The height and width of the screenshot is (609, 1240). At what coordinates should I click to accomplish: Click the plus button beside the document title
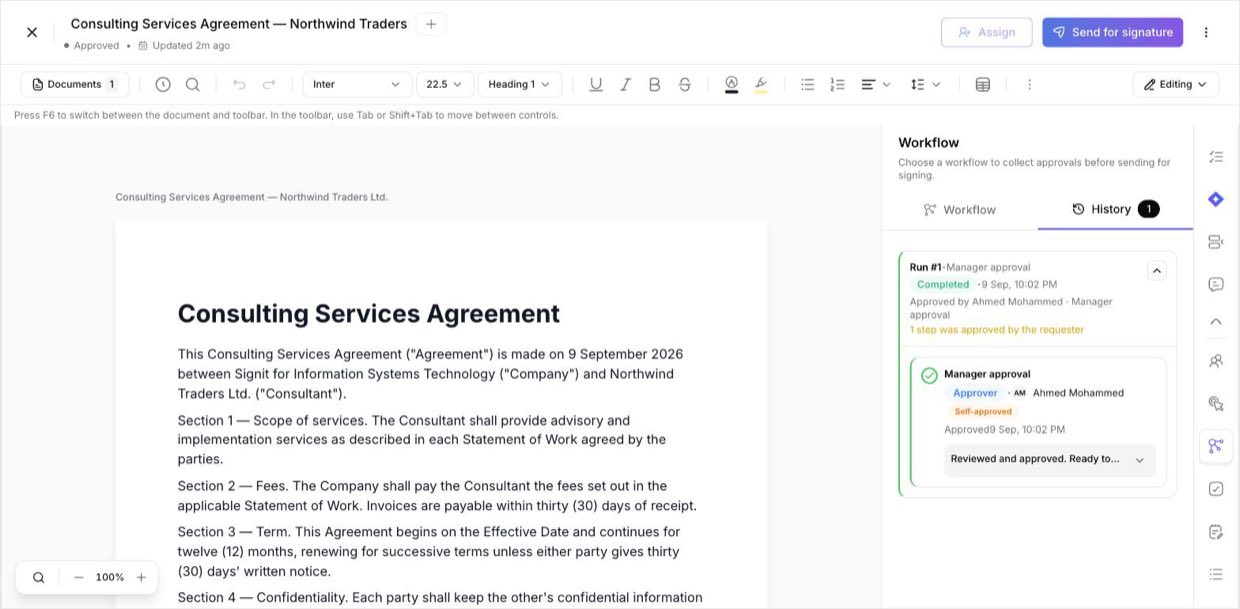pyautogui.click(x=431, y=24)
